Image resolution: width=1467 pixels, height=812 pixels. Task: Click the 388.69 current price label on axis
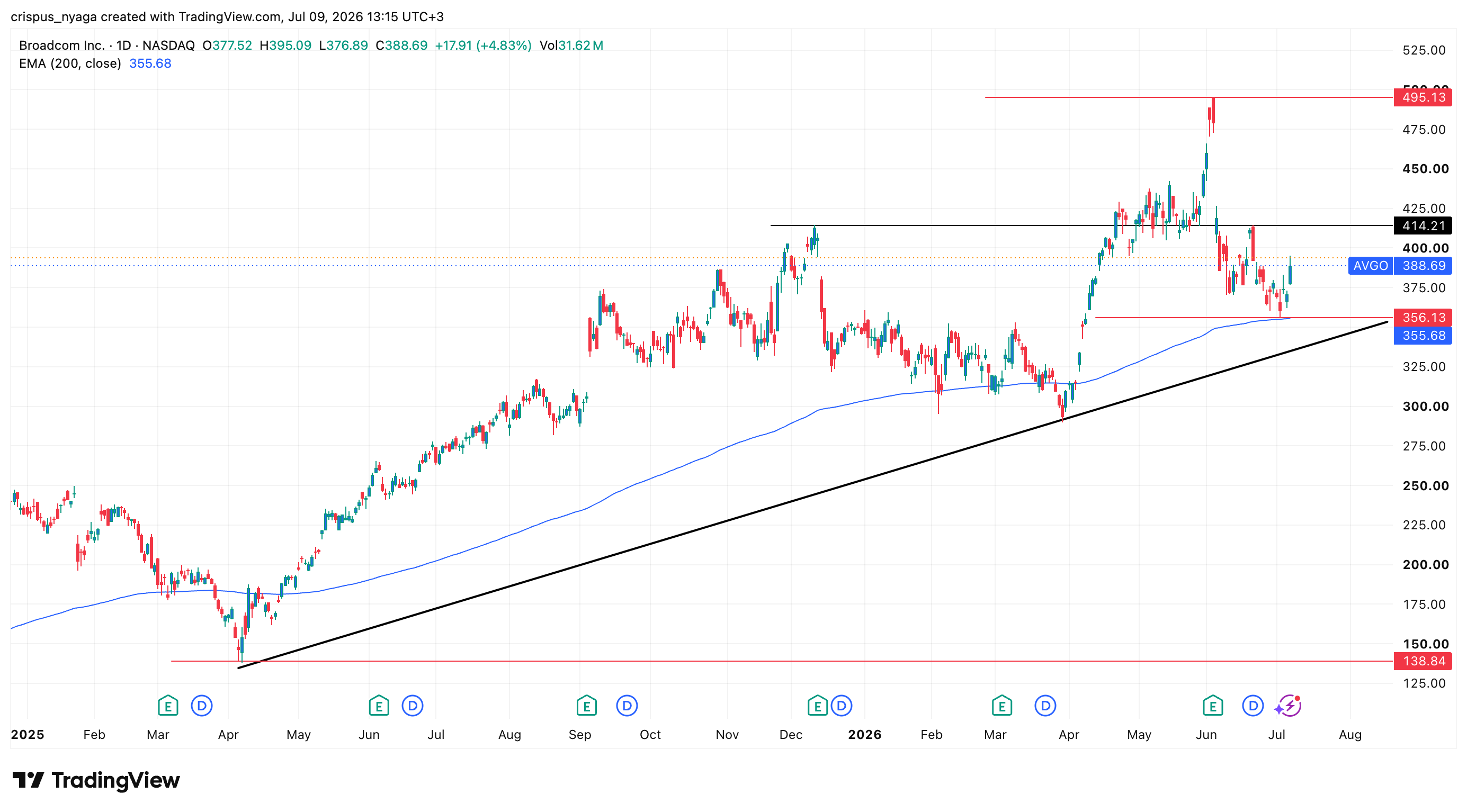[1423, 266]
